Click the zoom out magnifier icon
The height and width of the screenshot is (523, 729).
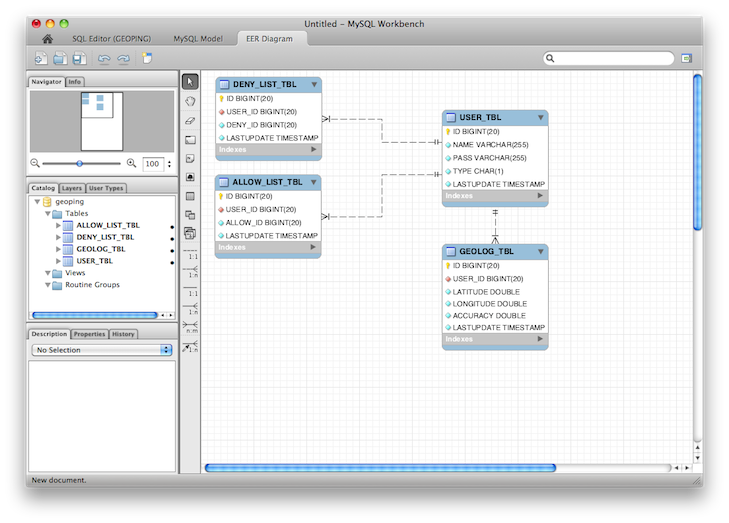coord(36,163)
